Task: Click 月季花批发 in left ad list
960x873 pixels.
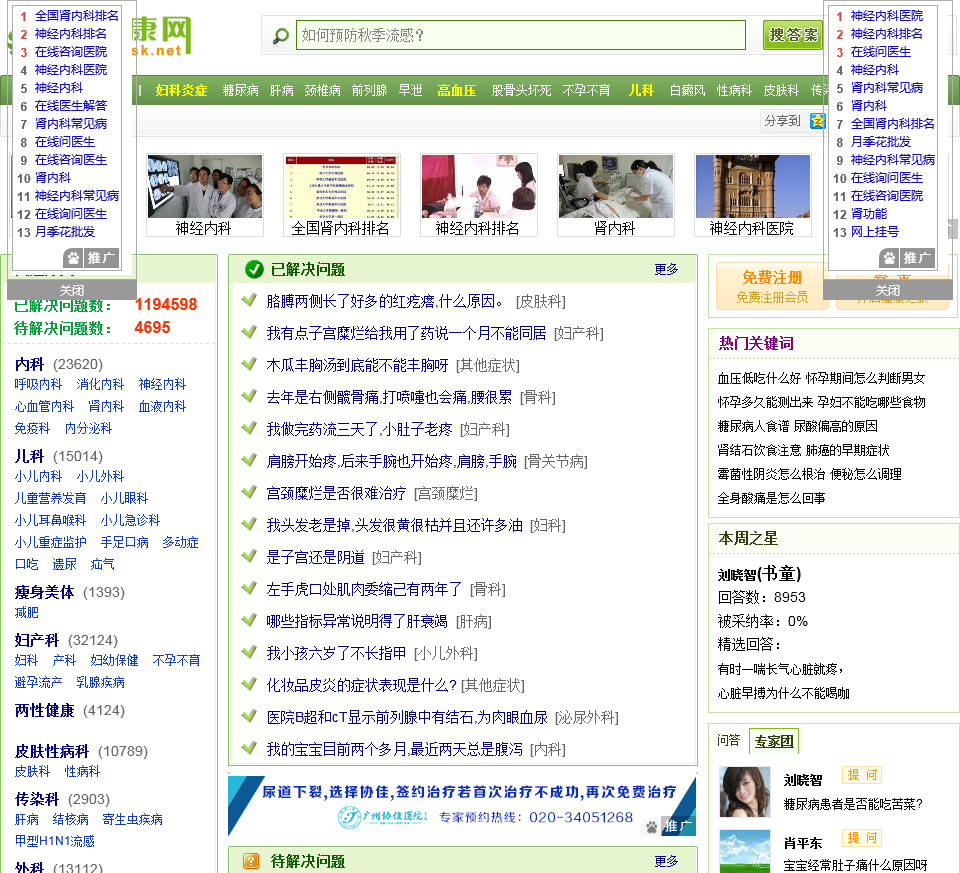Action: pyautogui.click(x=65, y=232)
